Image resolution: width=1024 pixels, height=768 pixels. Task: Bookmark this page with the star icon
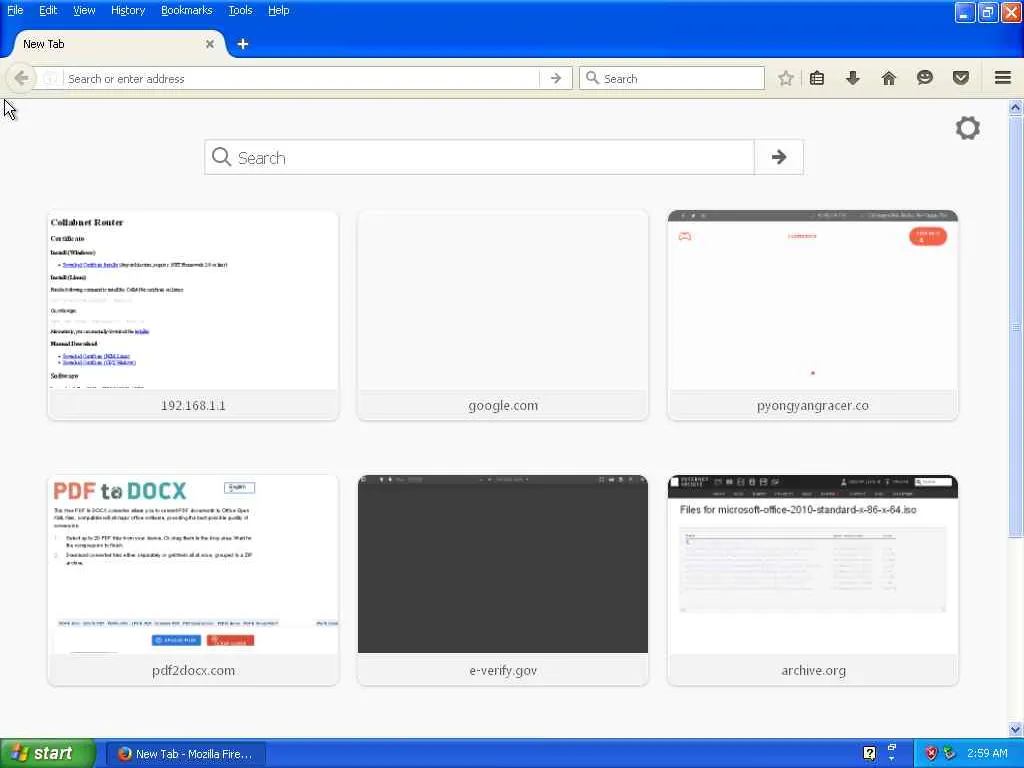(x=786, y=78)
